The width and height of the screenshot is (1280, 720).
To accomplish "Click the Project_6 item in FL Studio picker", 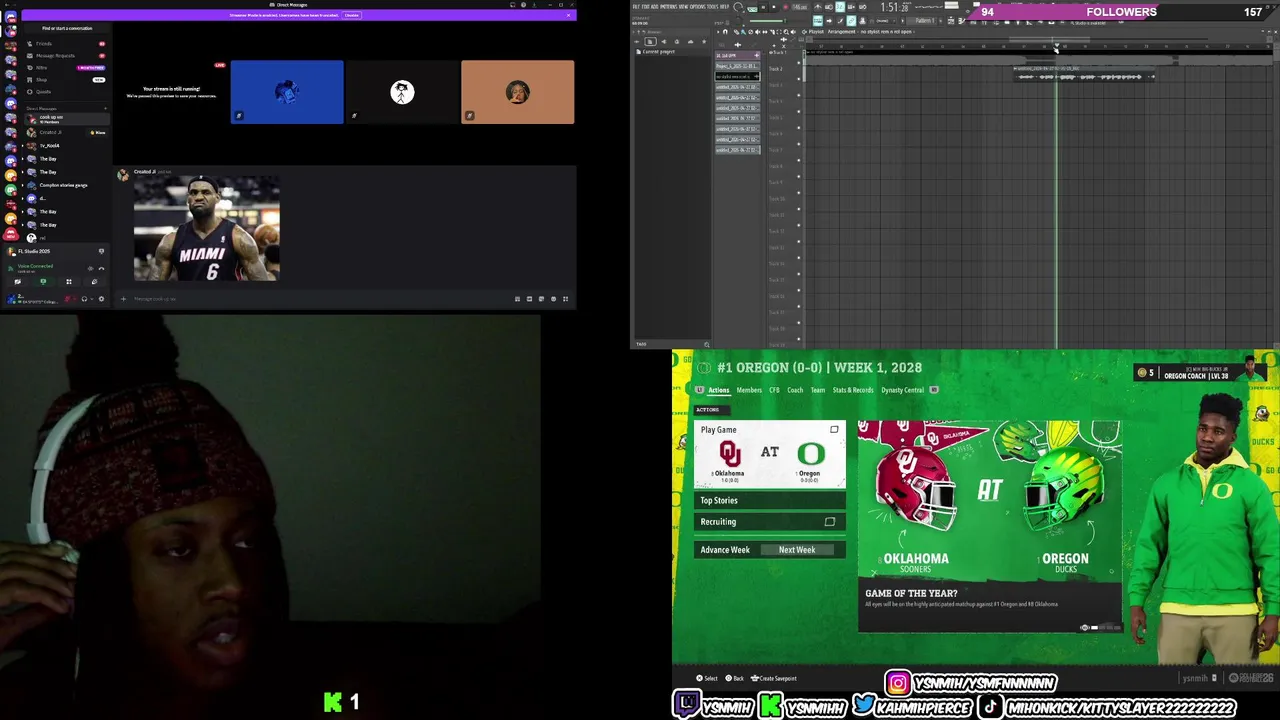I will [x=737, y=66].
